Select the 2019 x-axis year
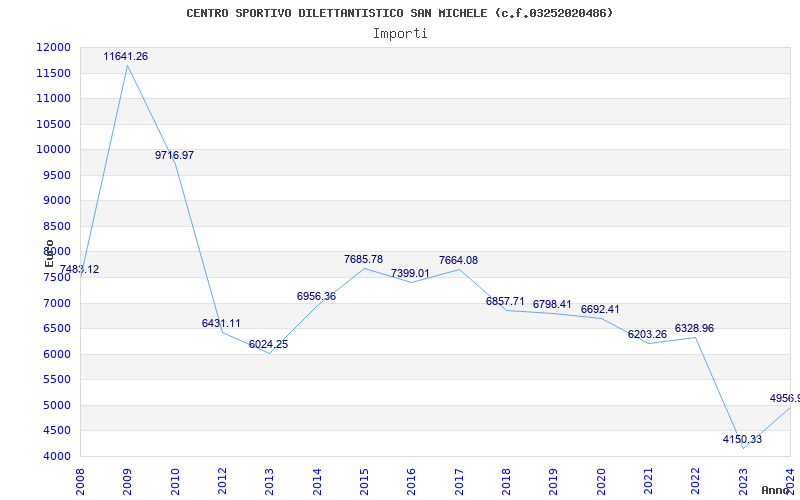Viewport: 800px width, 500px height. pos(554,482)
